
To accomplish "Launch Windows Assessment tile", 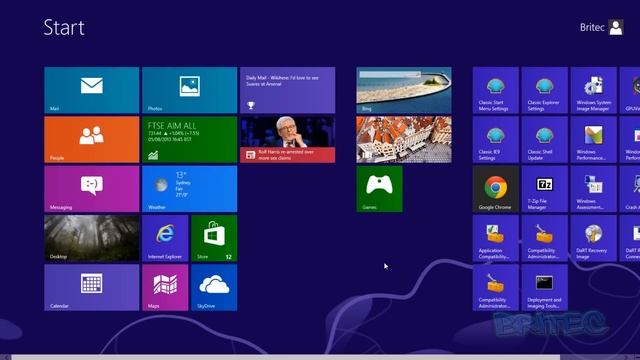I will tap(593, 189).
